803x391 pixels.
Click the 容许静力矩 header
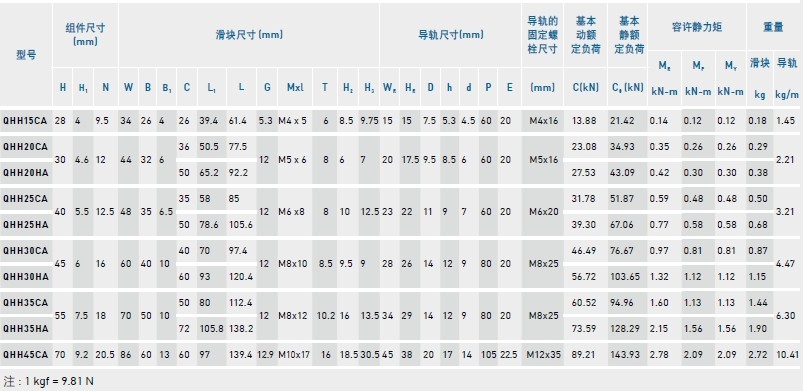pyautogui.click(x=696, y=27)
